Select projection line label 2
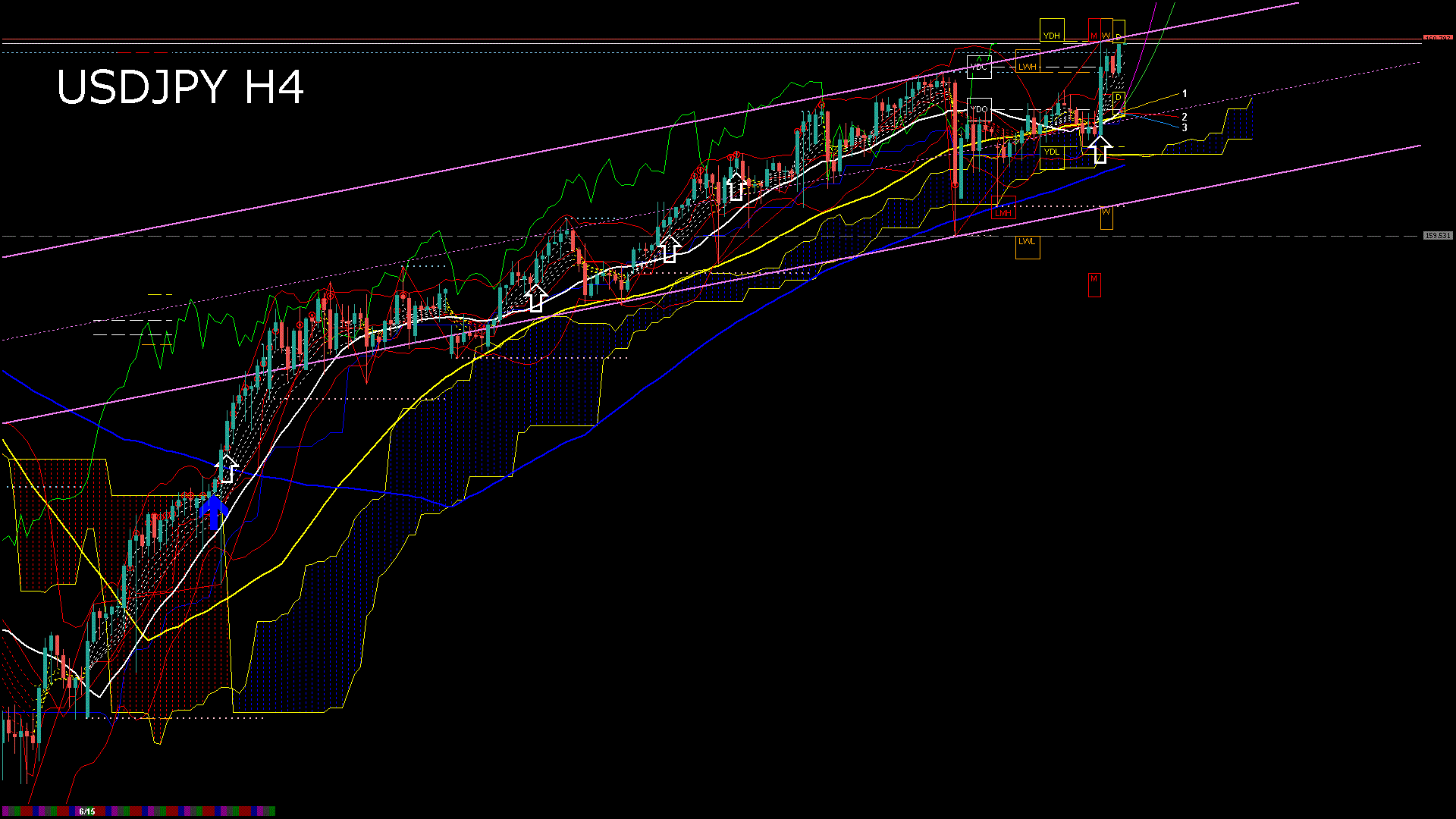Viewport: 1456px width, 819px height. [x=1185, y=117]
